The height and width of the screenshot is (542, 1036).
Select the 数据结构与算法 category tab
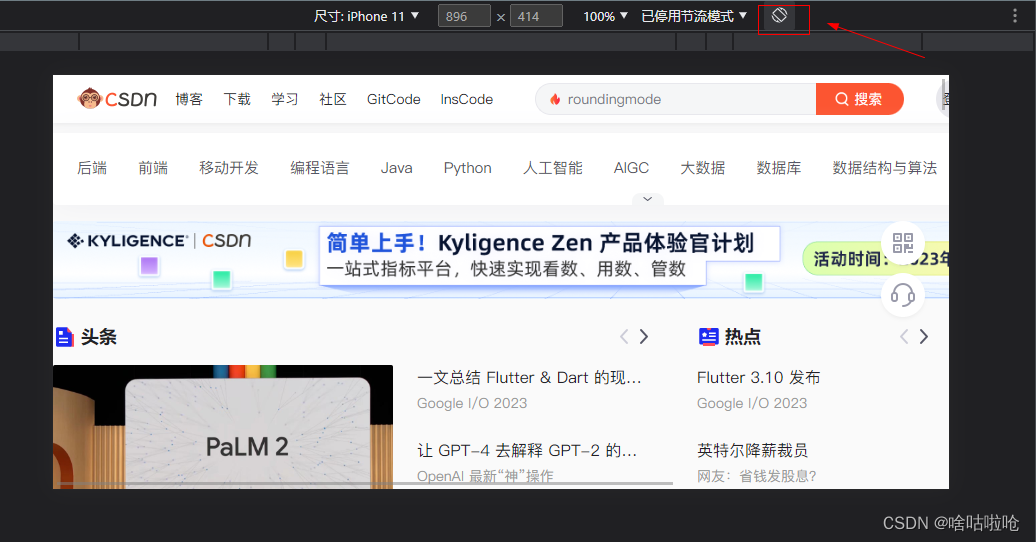click(x=885, y=168)
